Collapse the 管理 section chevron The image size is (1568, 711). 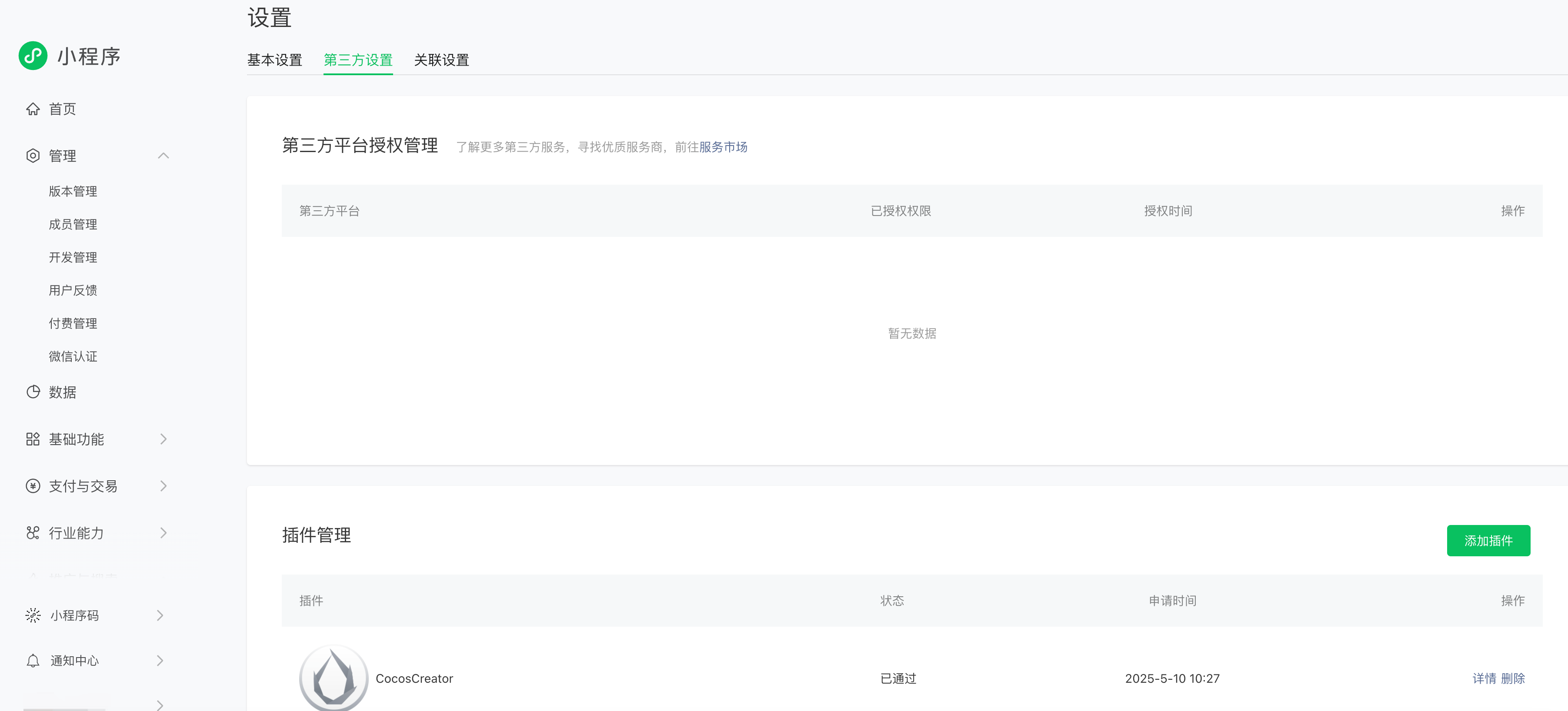(163, 156)
